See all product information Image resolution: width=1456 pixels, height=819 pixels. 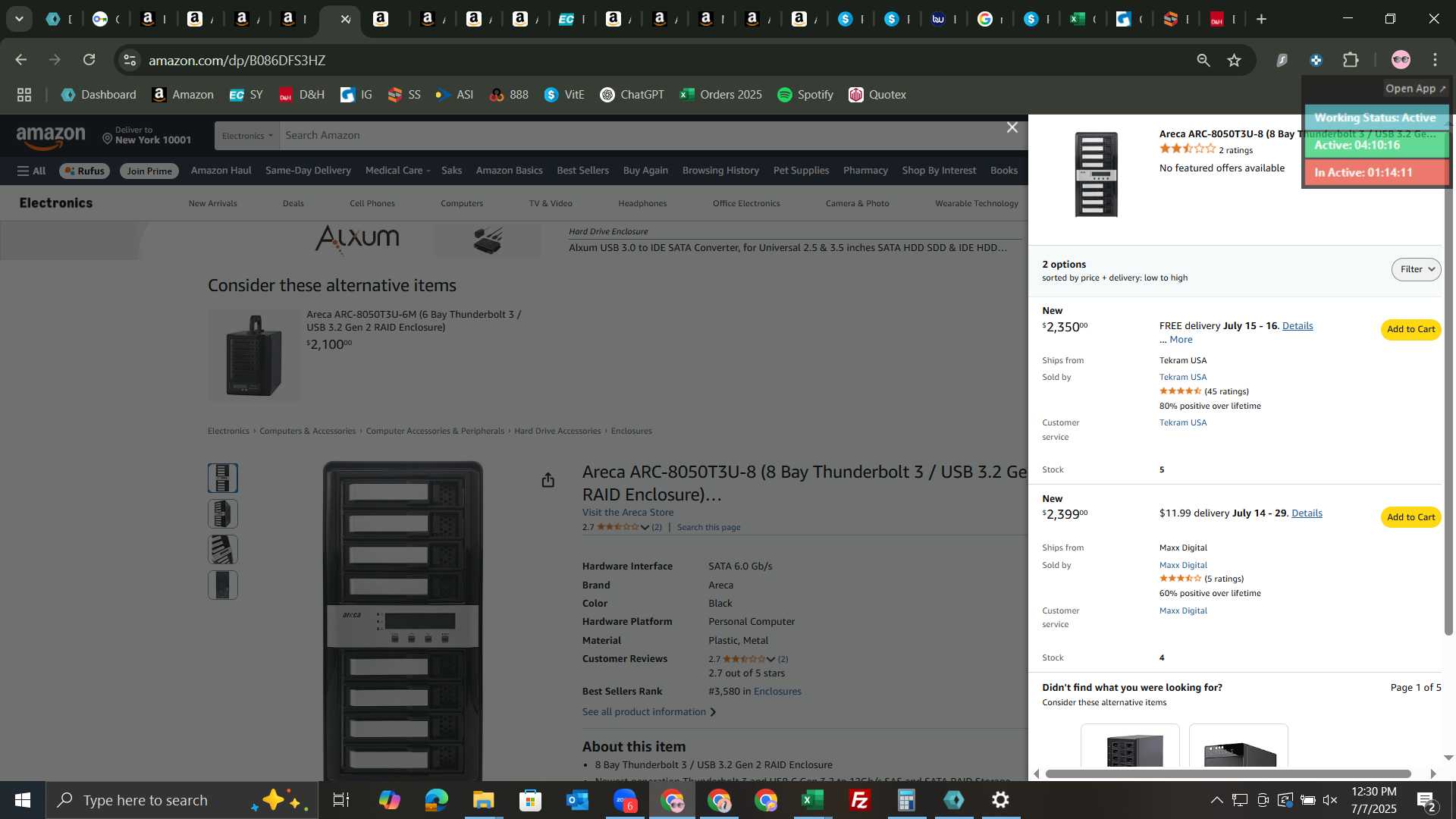click(x=649, y=712)
